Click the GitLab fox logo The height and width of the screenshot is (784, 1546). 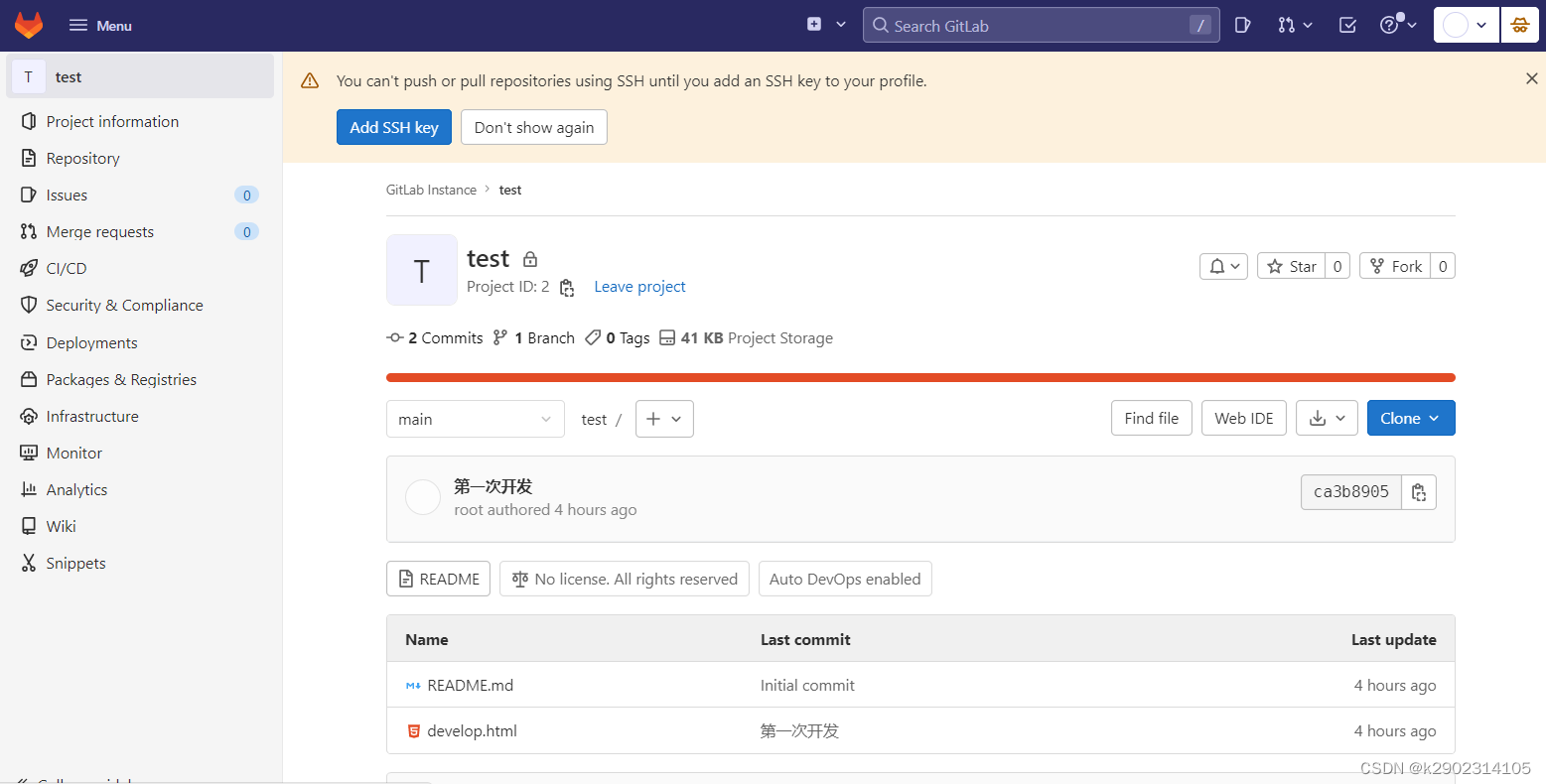pyautogui.click(x=29, y=26)
